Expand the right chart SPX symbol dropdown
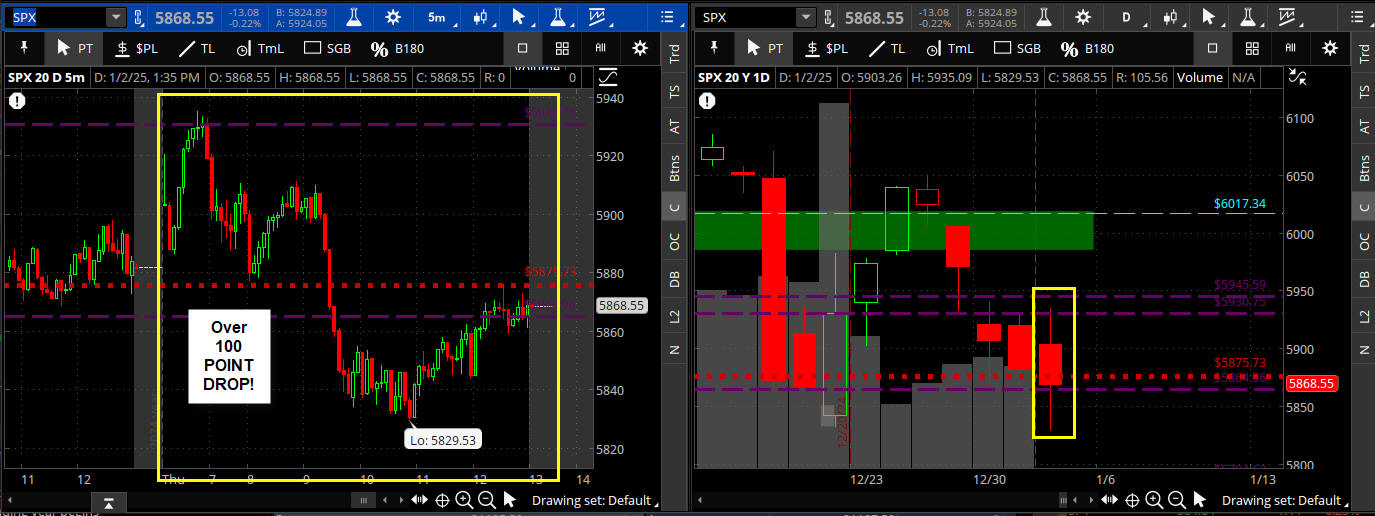Viewport: 1375px width, 516px height. click(806, 17)
